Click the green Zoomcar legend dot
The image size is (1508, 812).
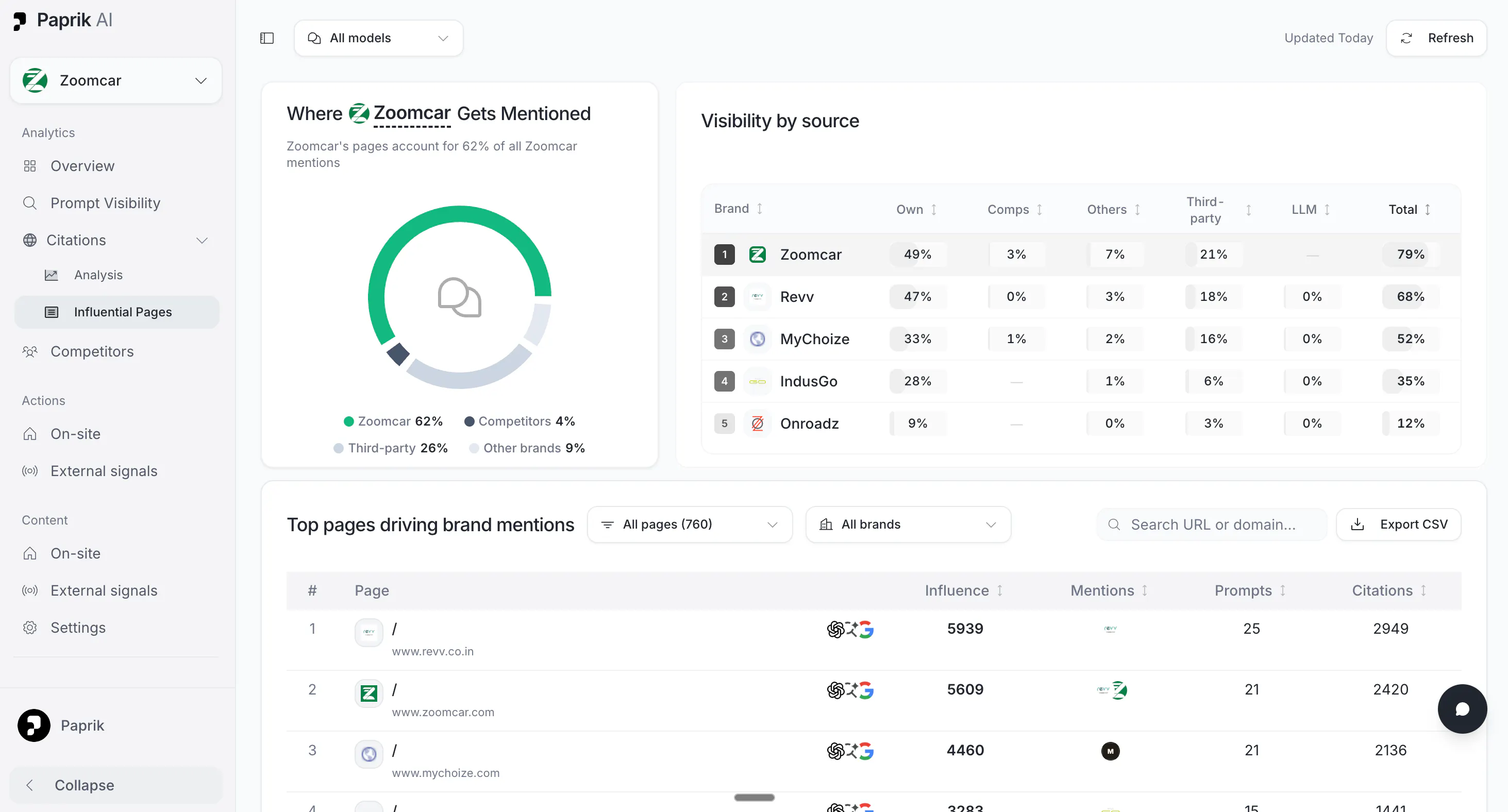pyautogui.click(x=349, y=421)
